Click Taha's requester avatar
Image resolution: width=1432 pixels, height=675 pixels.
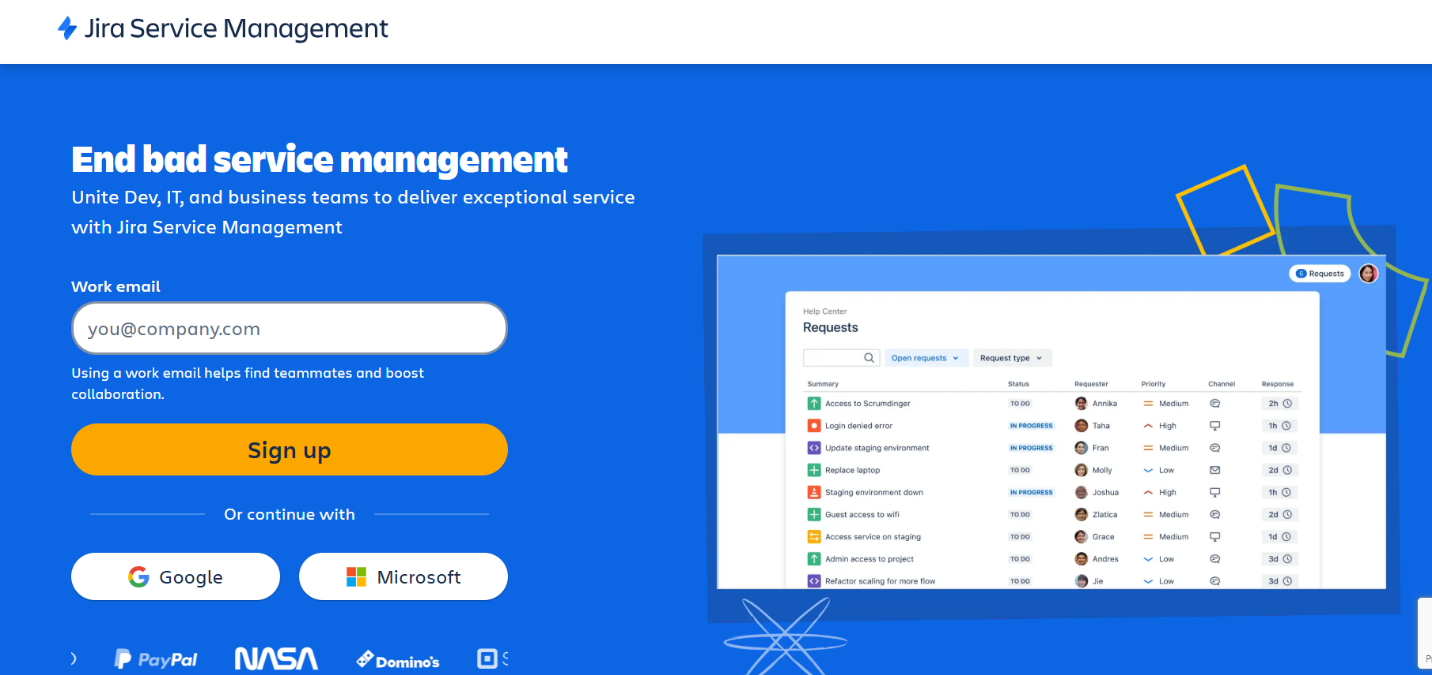coord(1081,425)
